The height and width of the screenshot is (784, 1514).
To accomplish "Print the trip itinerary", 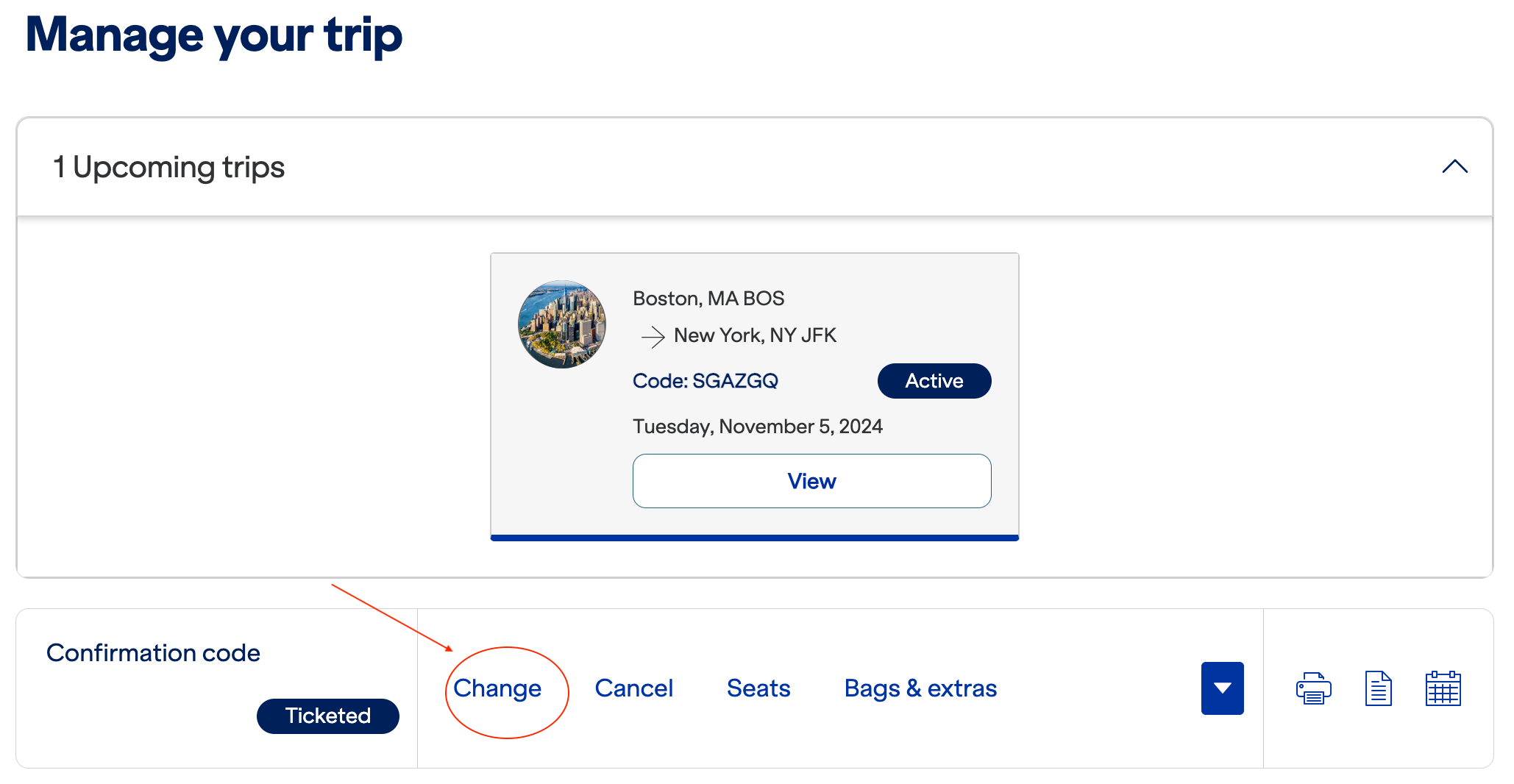I will click(x=1314, y=688).
